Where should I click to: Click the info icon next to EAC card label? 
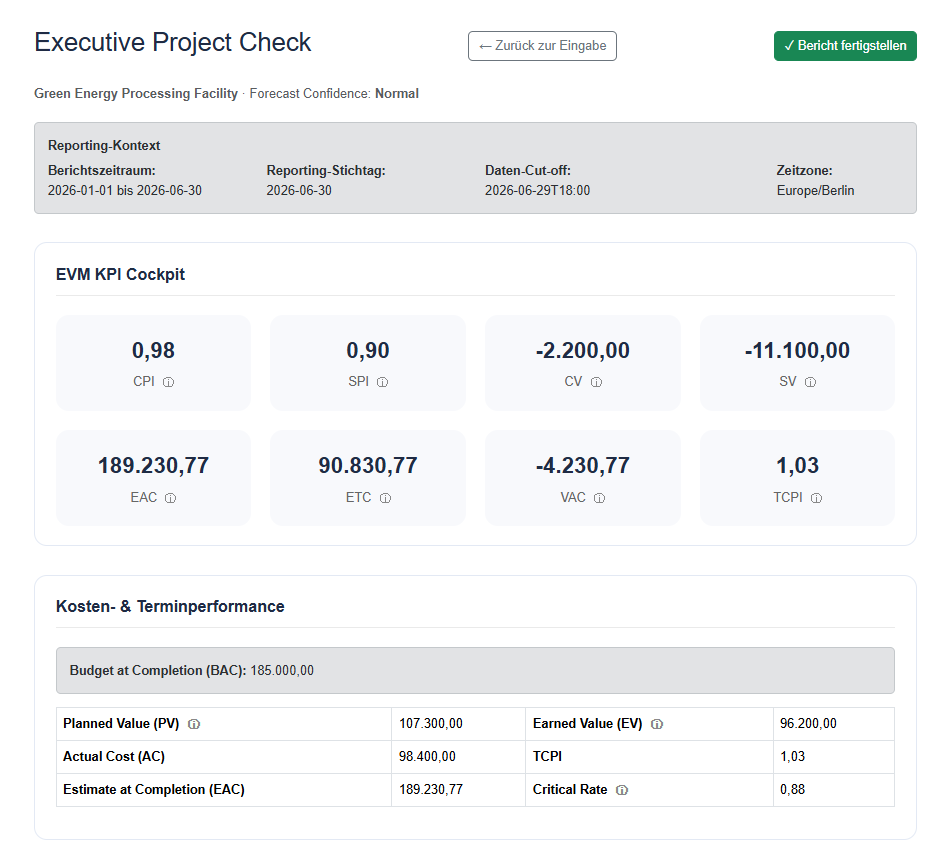pos(170,498)
